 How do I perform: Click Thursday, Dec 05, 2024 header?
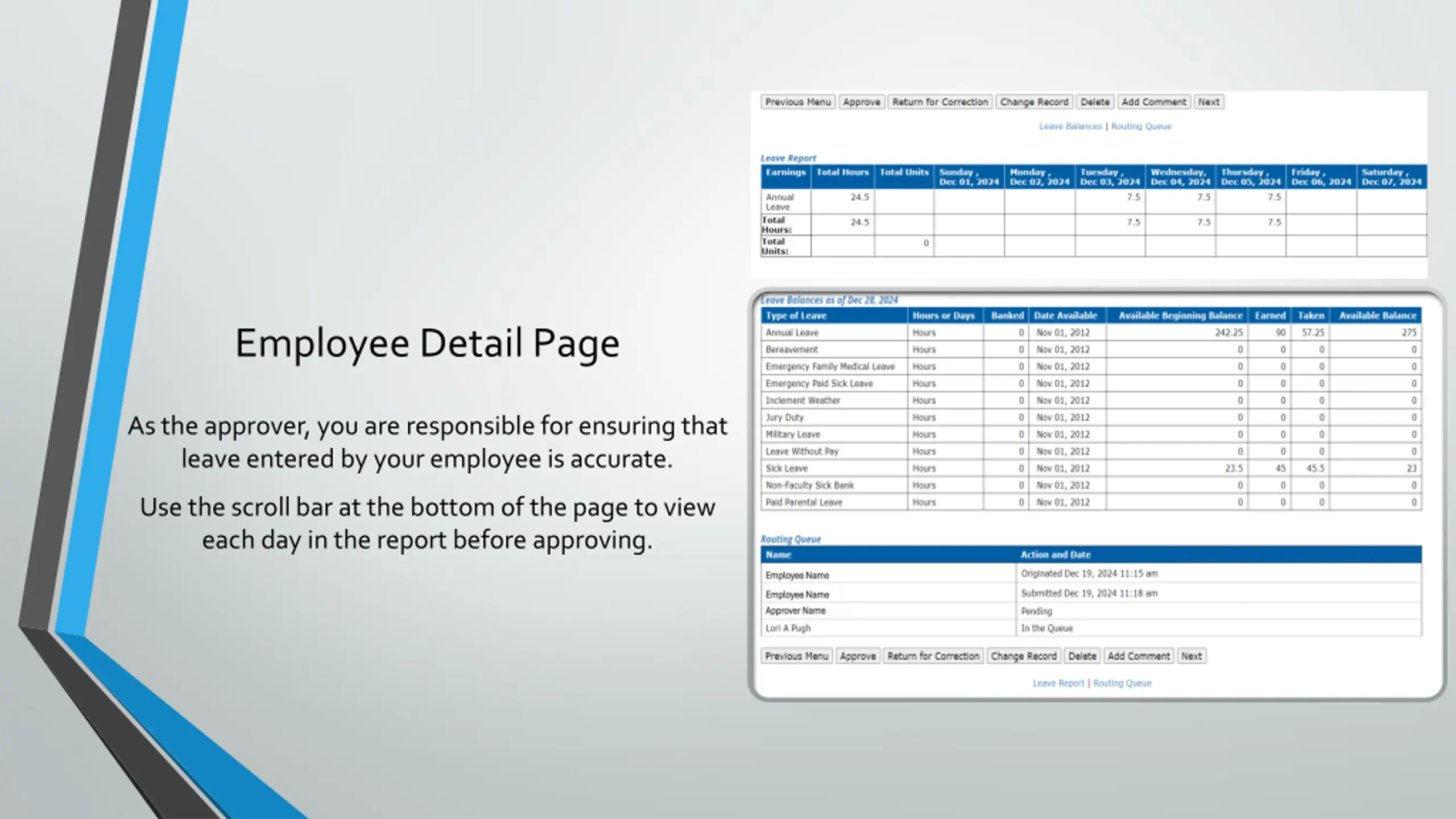point(1251,177)
